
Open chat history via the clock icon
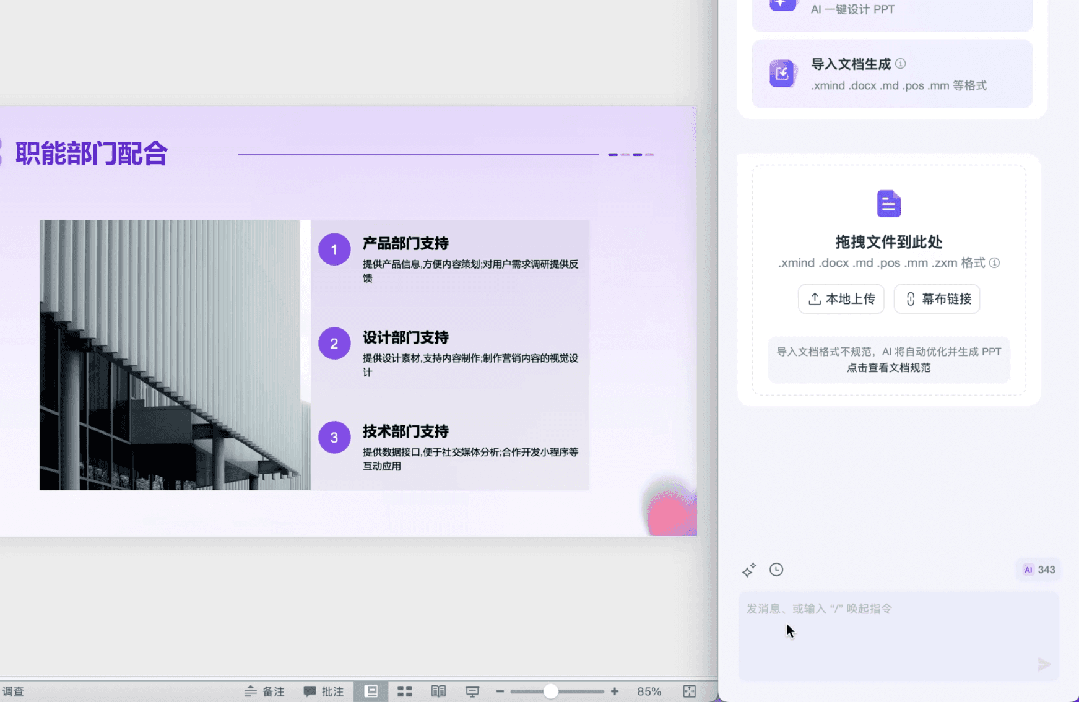[777, 569]
